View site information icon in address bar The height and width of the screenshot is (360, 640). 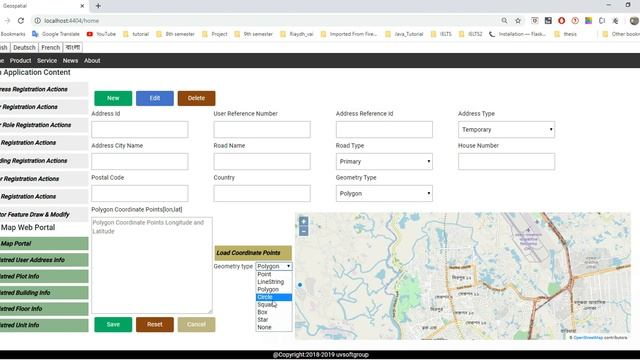click(37, 20)
